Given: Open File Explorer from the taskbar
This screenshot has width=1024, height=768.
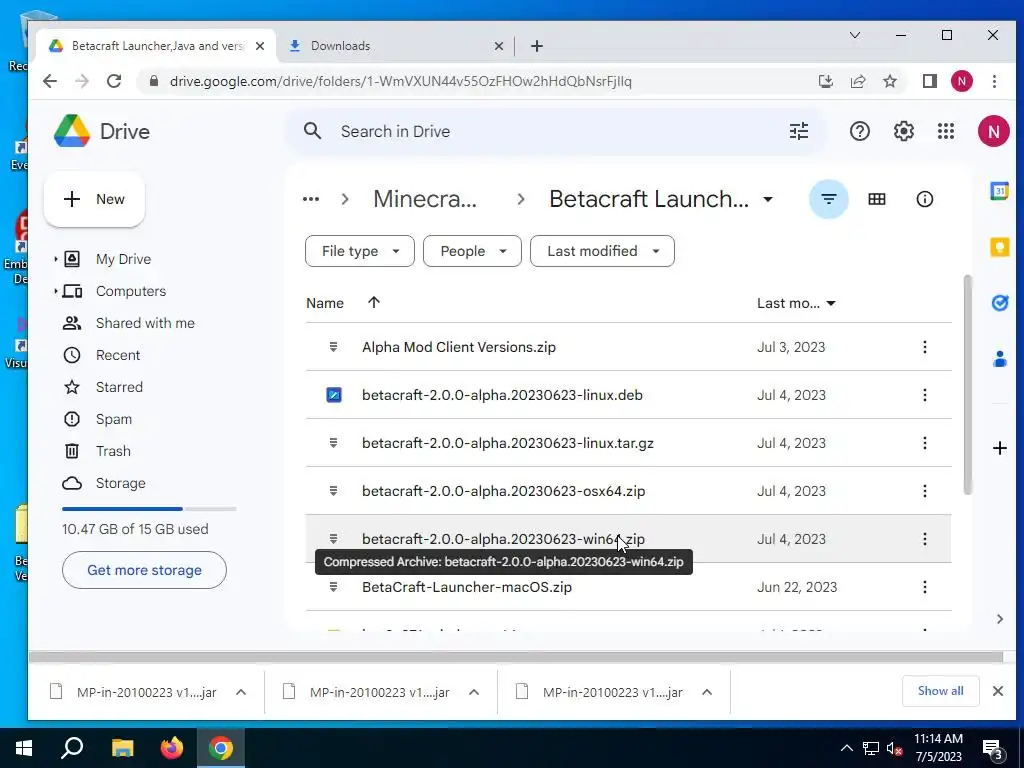Looking at the screenshot, I should (122, 748).
